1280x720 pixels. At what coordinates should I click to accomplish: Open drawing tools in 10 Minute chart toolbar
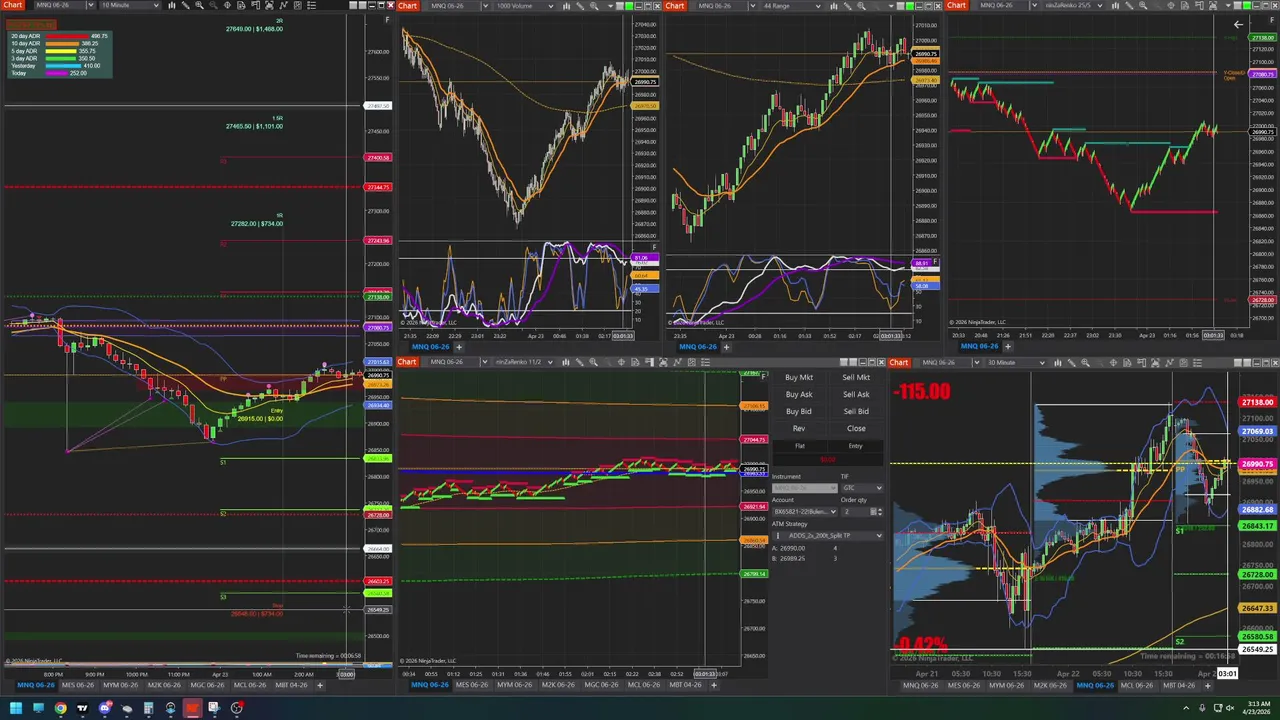[x=186, y=5]
